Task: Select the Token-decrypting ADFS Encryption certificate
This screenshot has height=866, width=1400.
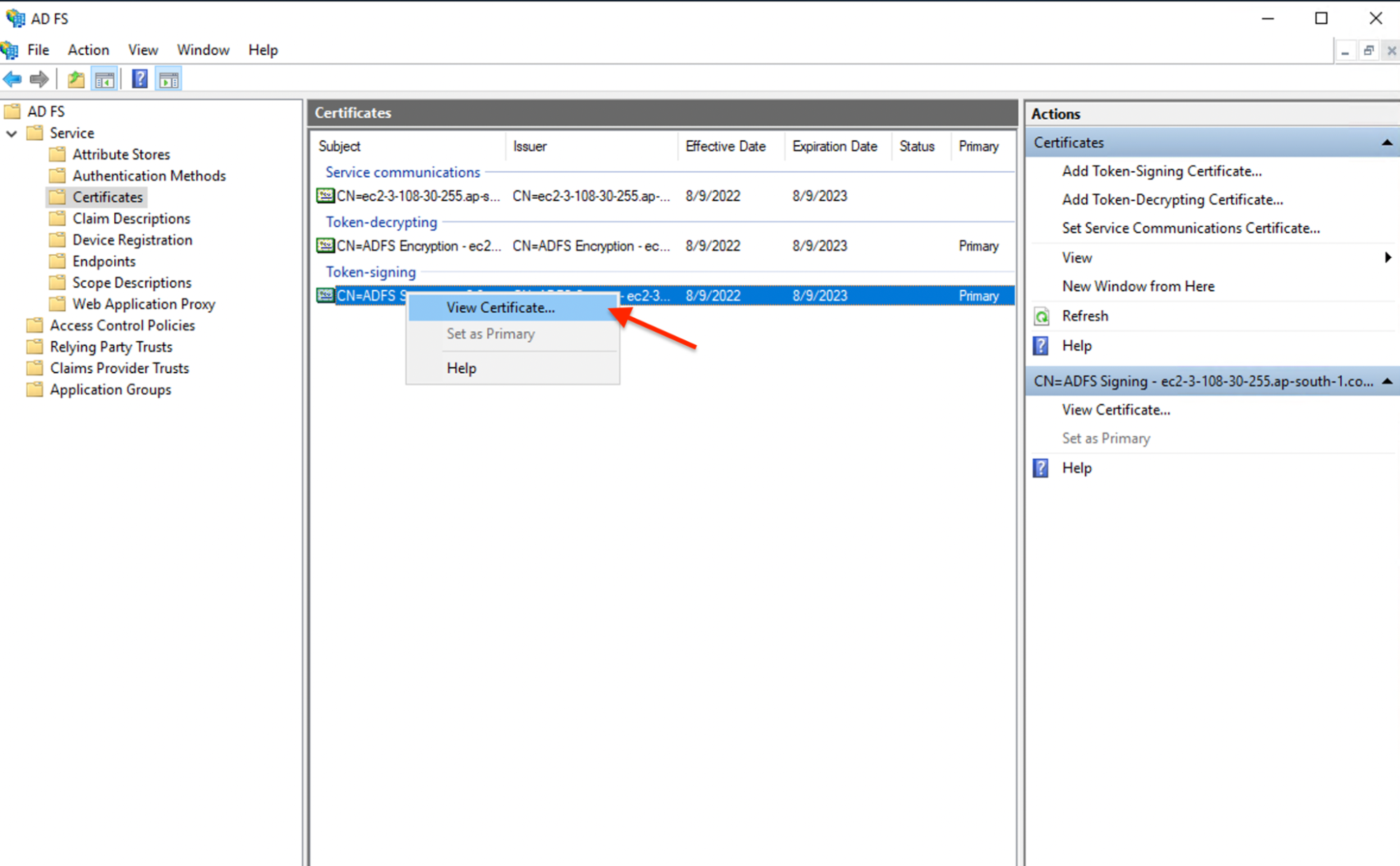Action: pos(417,246)
